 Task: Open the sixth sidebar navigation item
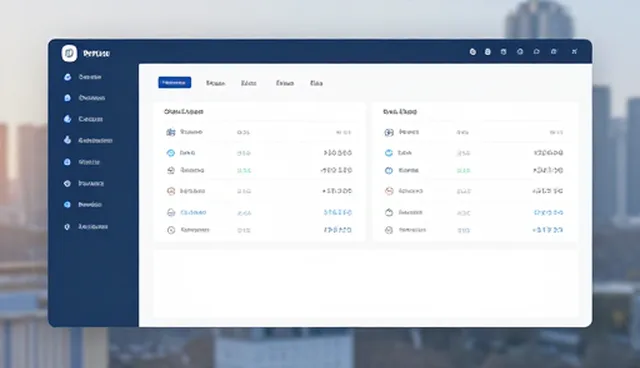[x=84, y=184]
